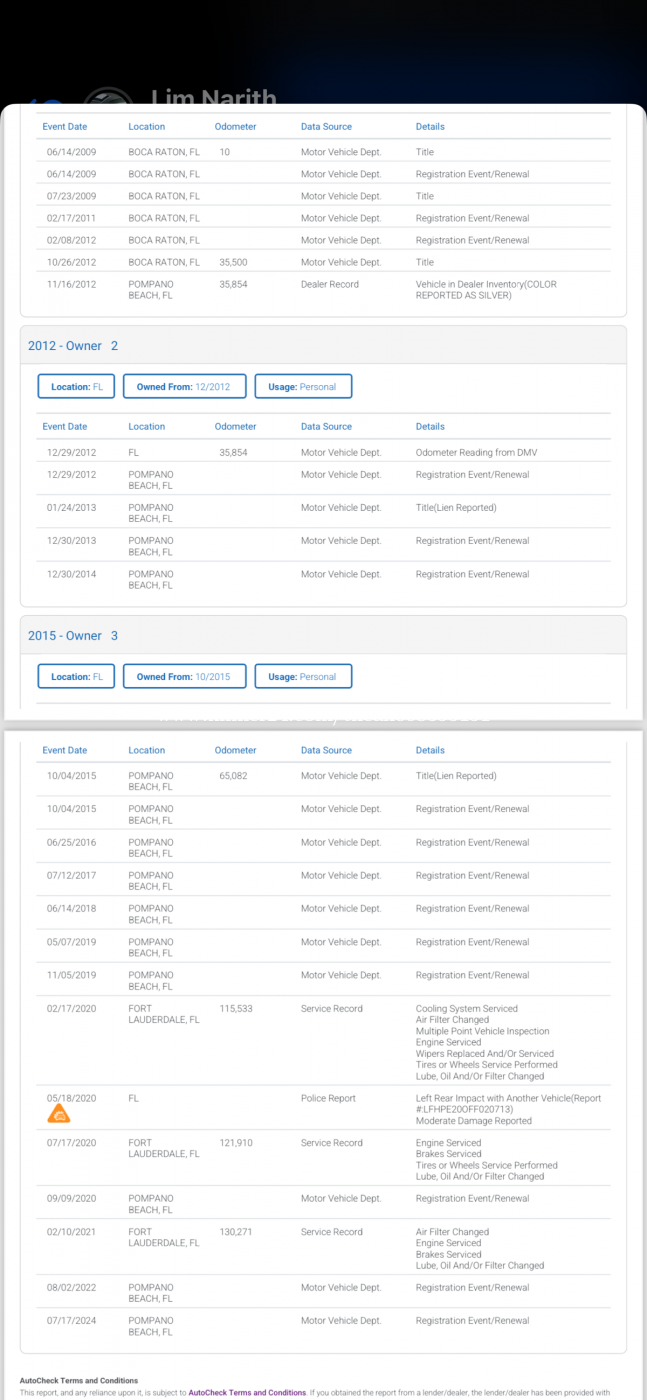Click the profile avatar beside Lim Narith
The width and height of the screenshot is (647, 1400).
click(x=107, y=99)
